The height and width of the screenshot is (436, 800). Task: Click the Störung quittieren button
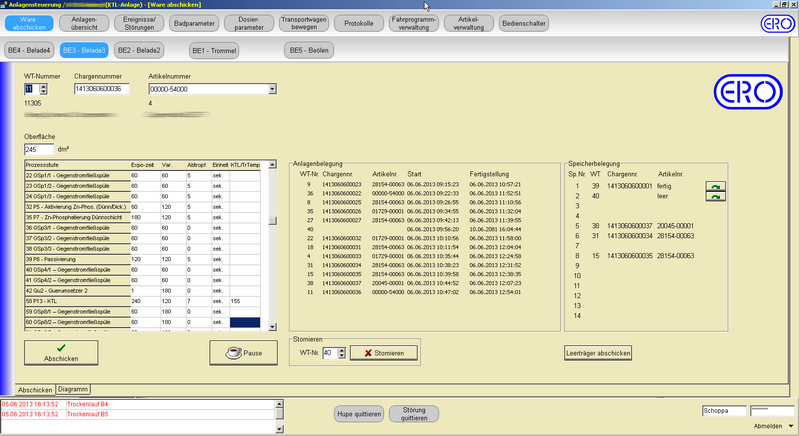[x=414, y=413]
